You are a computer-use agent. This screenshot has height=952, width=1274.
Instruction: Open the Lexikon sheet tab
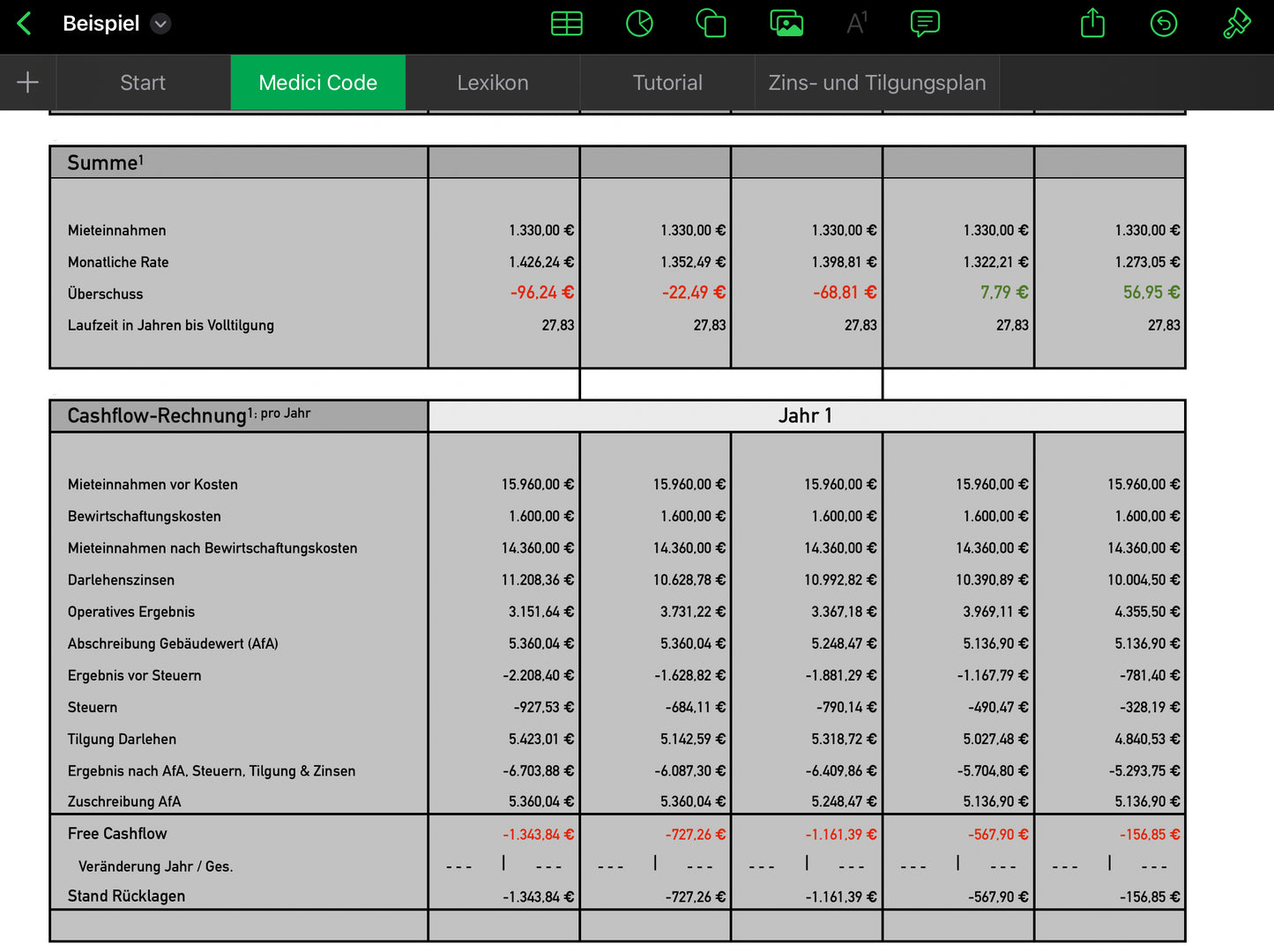(493, 83)
